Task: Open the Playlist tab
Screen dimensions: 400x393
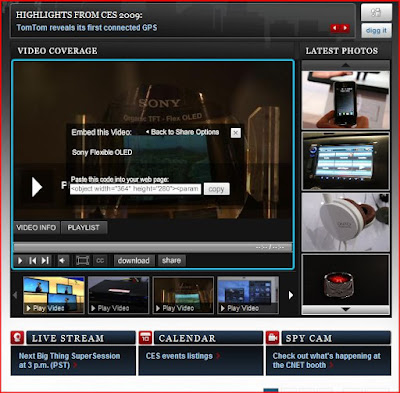Action: tap(84, 228)
